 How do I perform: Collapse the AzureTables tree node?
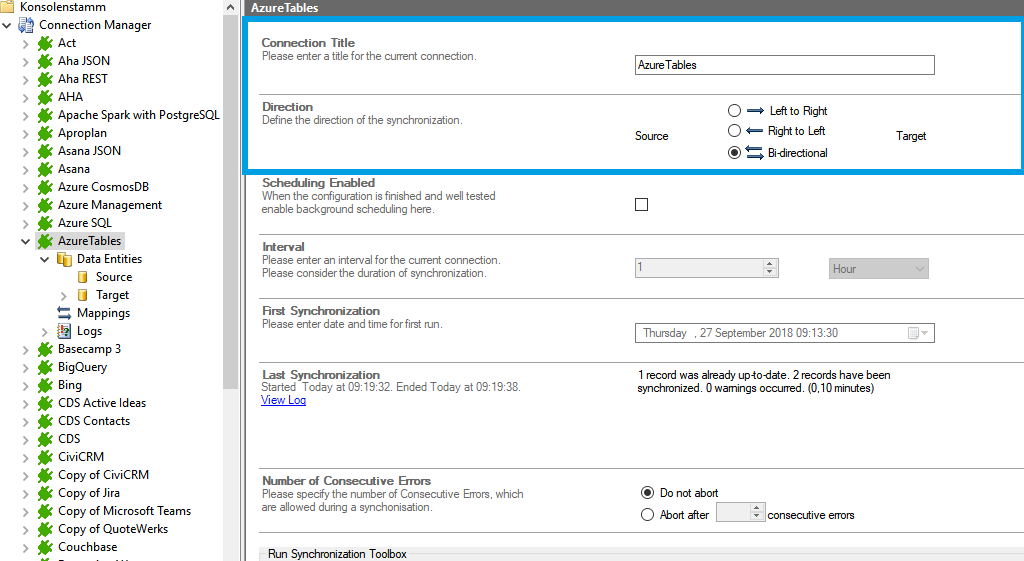[25, 241]
